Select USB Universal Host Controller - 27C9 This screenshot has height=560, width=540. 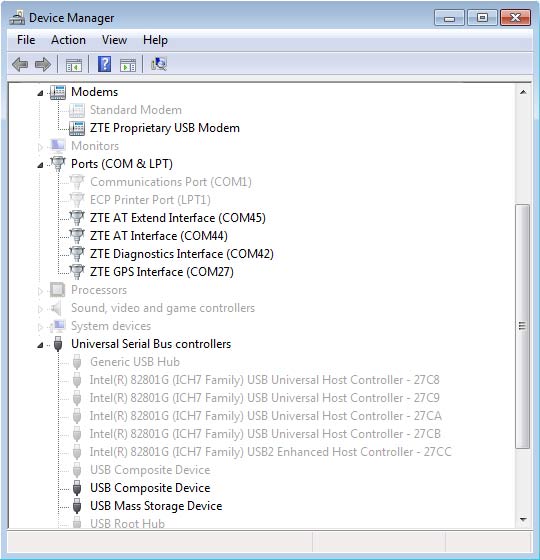(x=265, y=398)
